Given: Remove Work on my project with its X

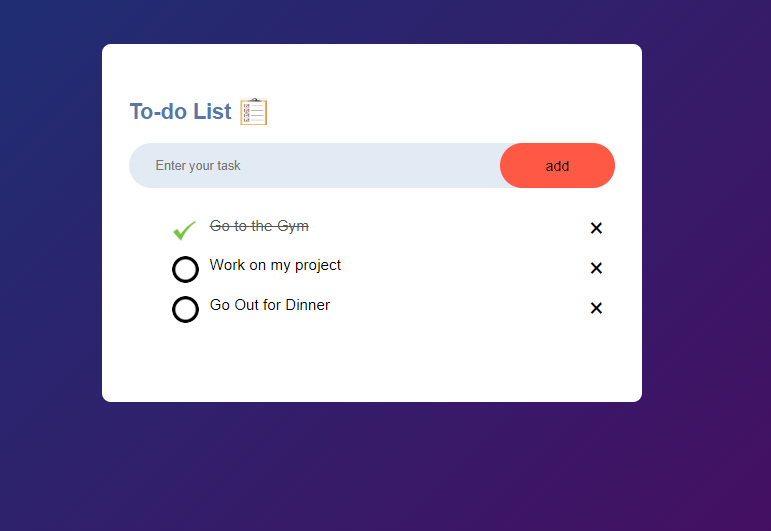Looking at the screenshot, I should (596, 268).
